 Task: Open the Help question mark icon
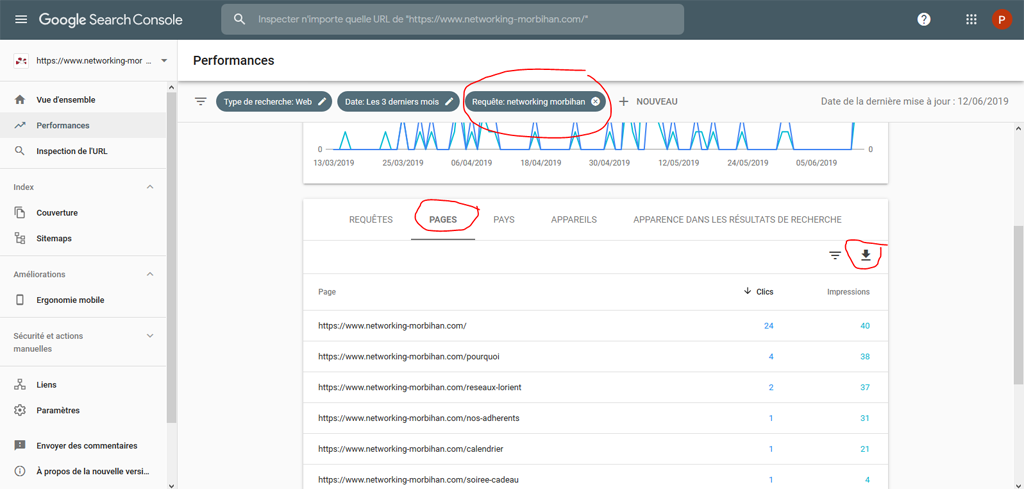[923, 20]
